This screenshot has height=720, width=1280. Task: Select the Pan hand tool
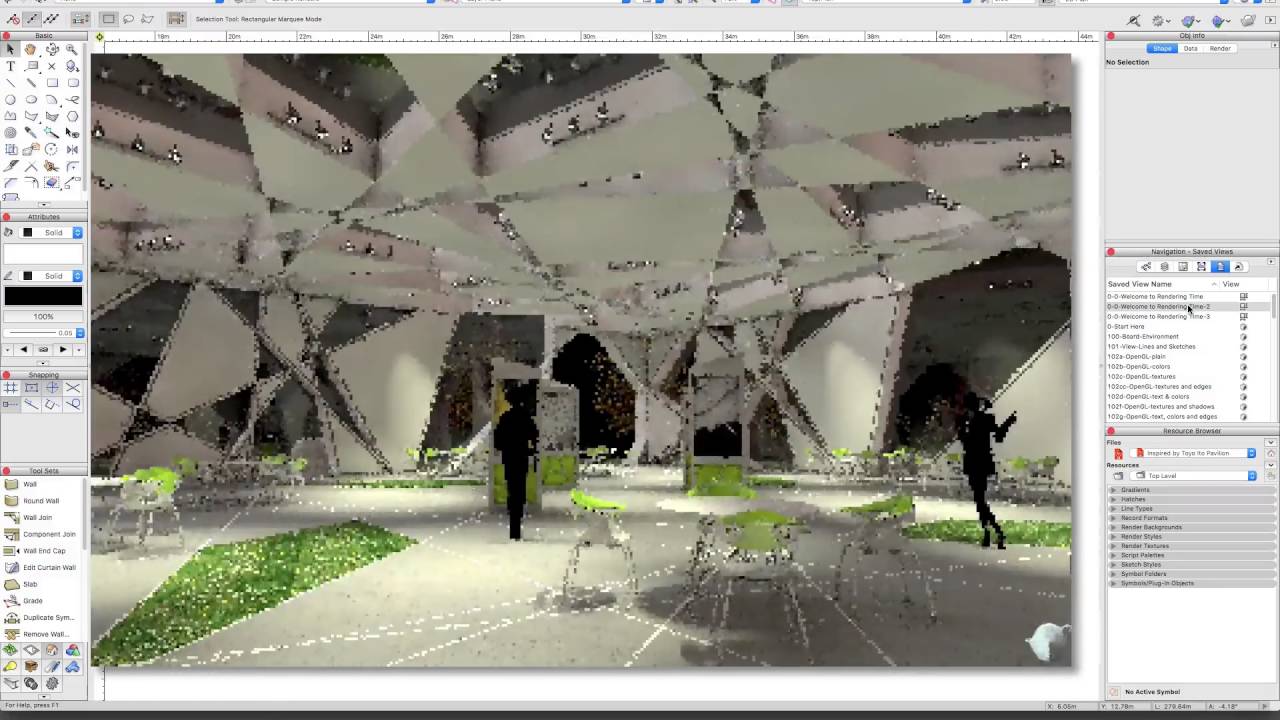31,49
